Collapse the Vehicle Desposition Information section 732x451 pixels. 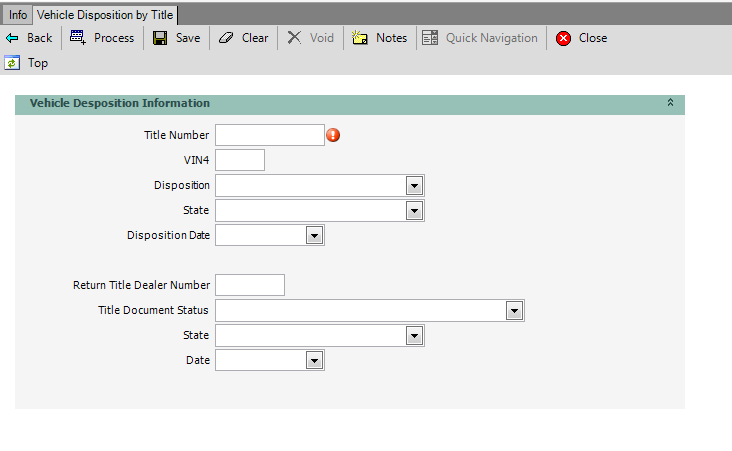point(670,103)
